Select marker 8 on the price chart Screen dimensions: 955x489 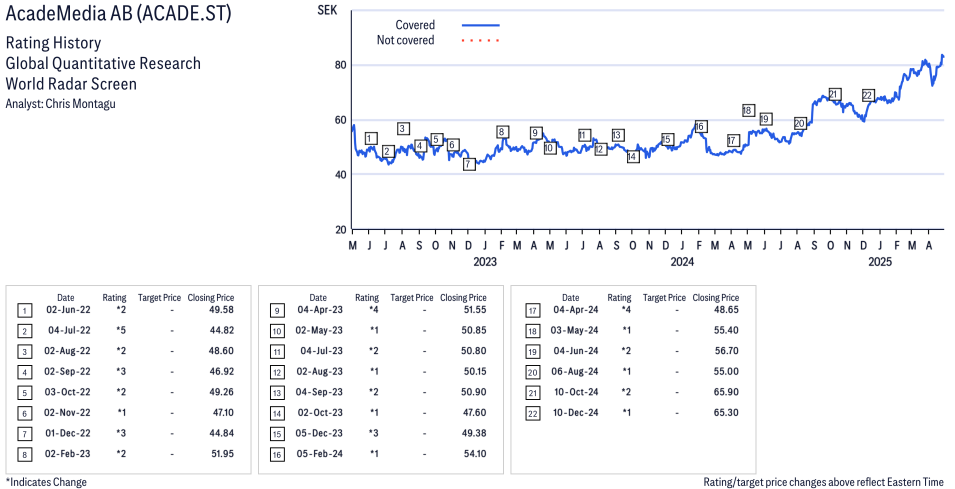pyautogui.click(x=502, y=132)
